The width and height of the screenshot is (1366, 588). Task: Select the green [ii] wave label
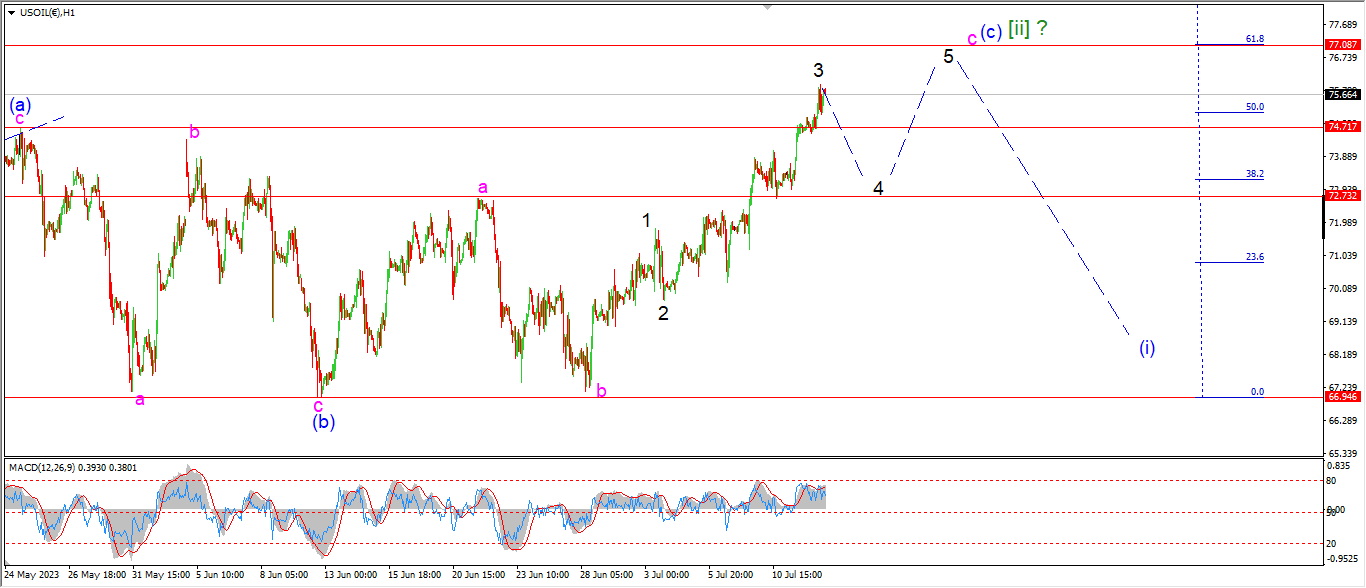click(x=1018, y=29)
